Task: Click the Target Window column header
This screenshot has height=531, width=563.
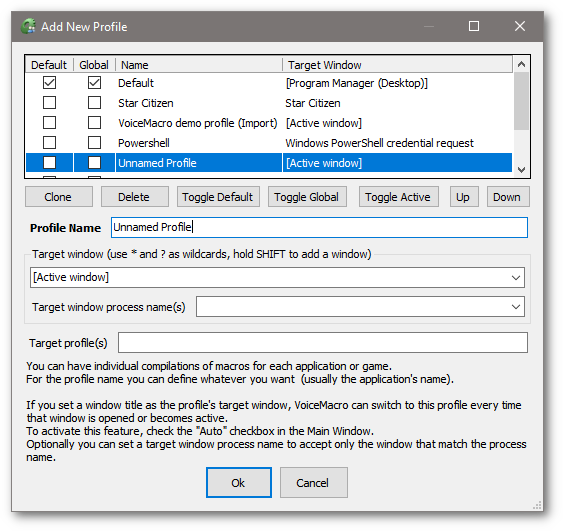Action: point(397,65)
